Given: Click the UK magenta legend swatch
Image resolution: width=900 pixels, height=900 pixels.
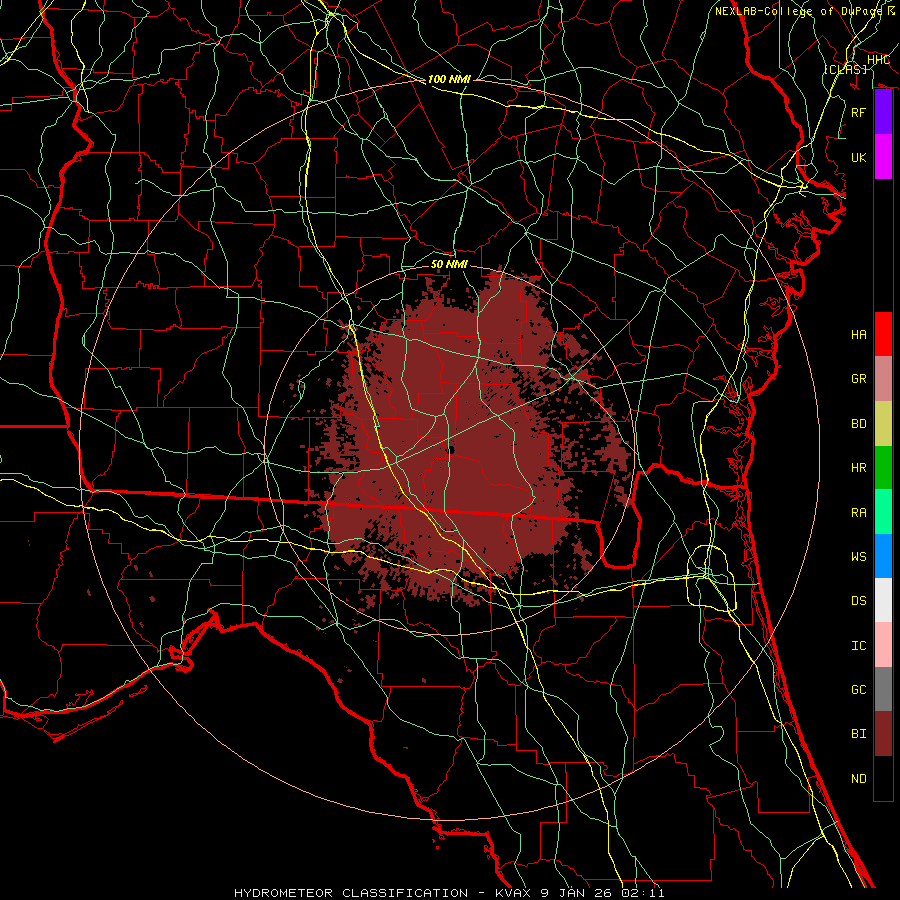Looking at the screenshot, I should pyautogui.click(x=883, y=157).
